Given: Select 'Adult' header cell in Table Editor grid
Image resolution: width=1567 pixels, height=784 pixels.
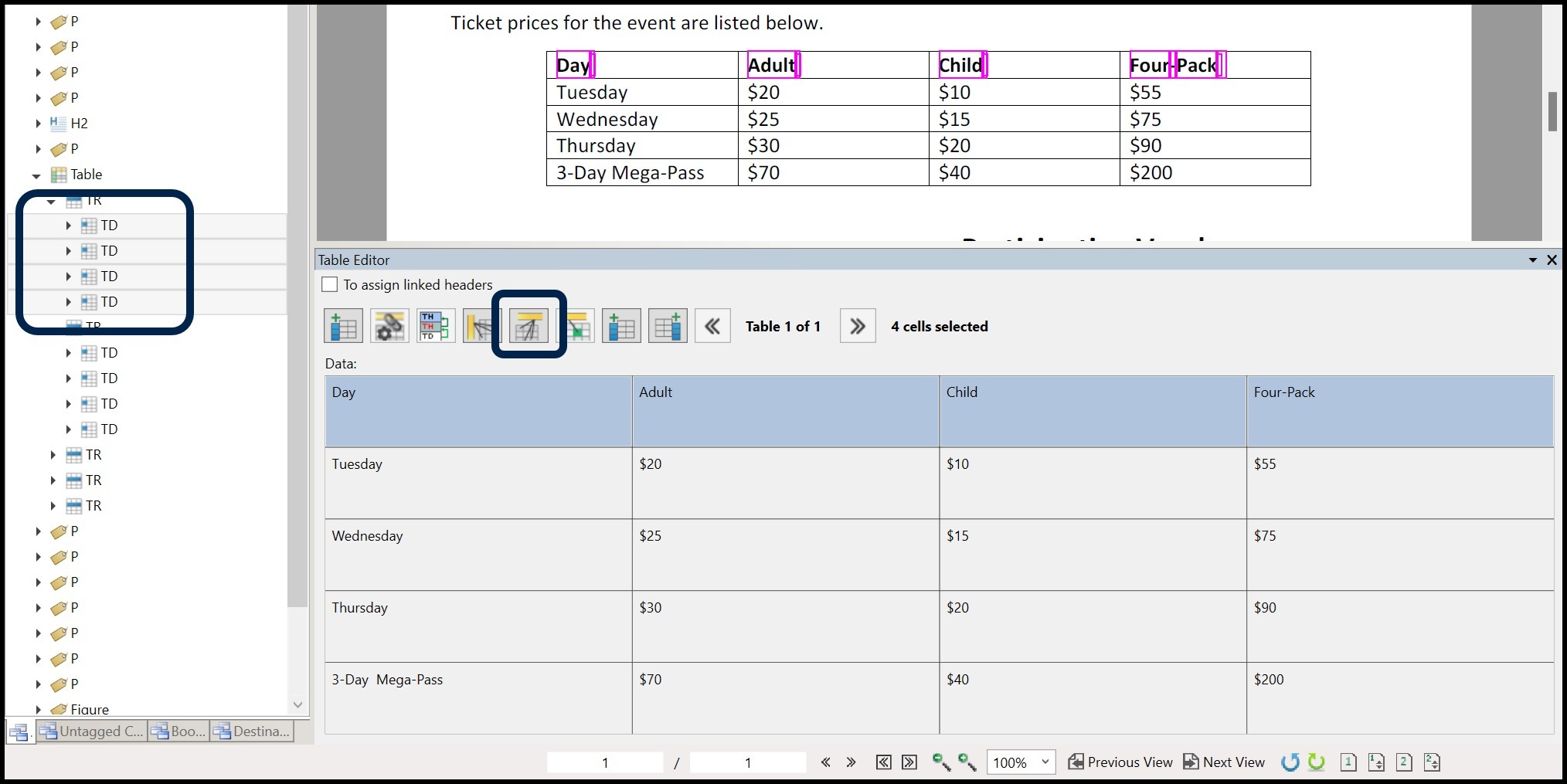Looking at the screenshot, I should coord(785,411).
